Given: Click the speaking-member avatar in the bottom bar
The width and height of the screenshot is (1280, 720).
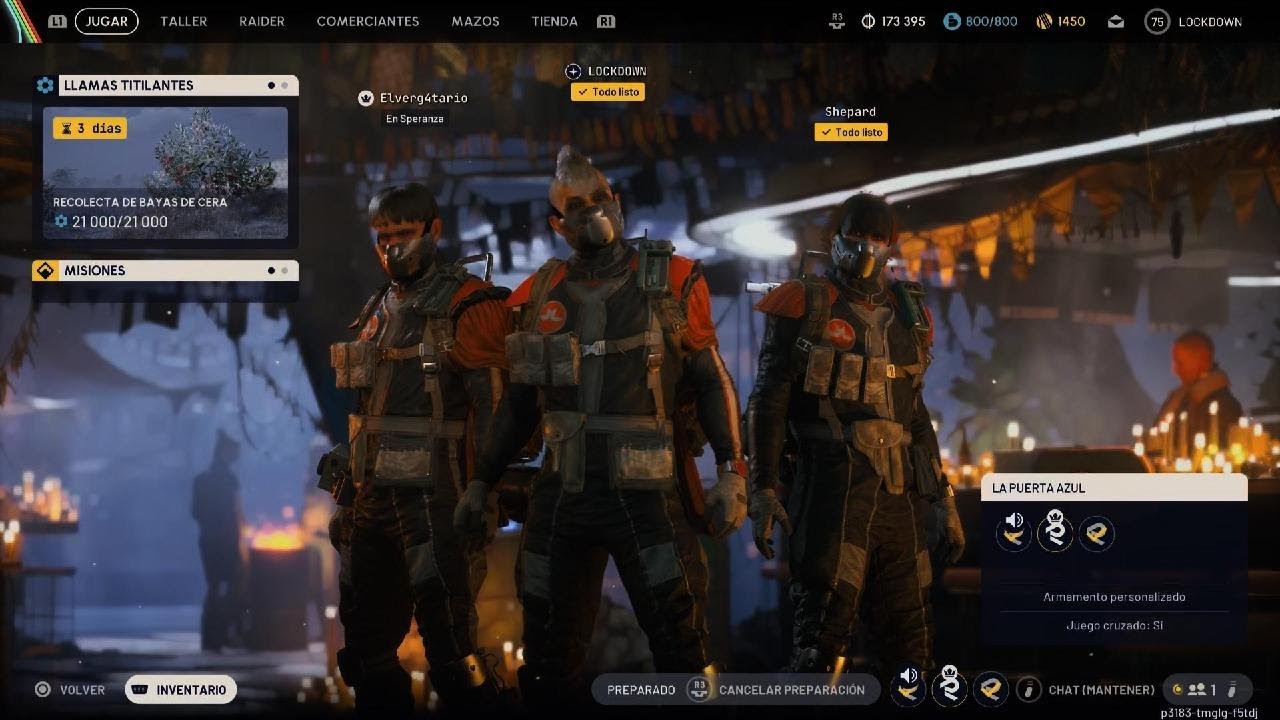Looking at the screenshot, I should point(908,687).
